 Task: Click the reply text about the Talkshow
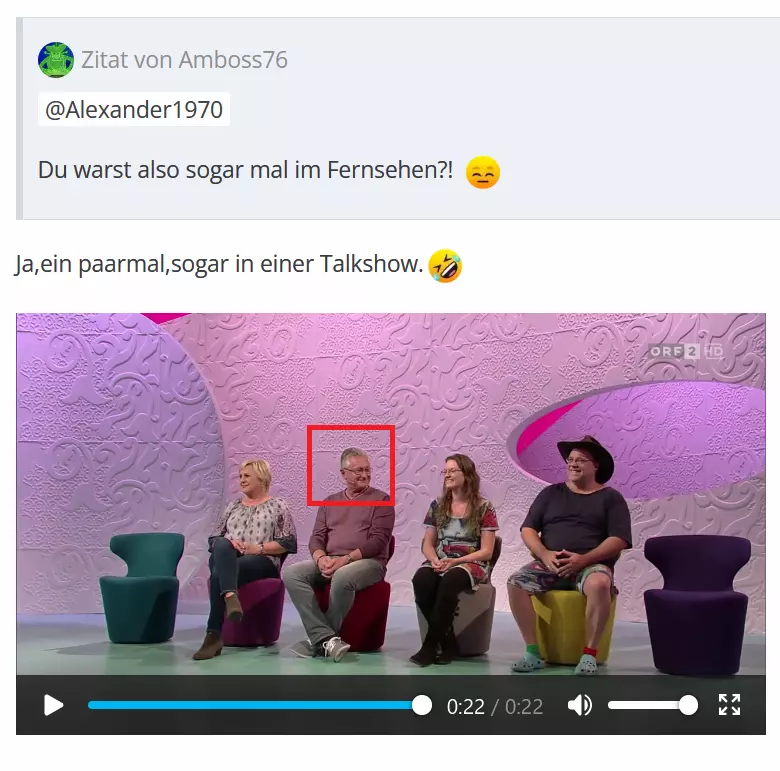click(219, 264)
